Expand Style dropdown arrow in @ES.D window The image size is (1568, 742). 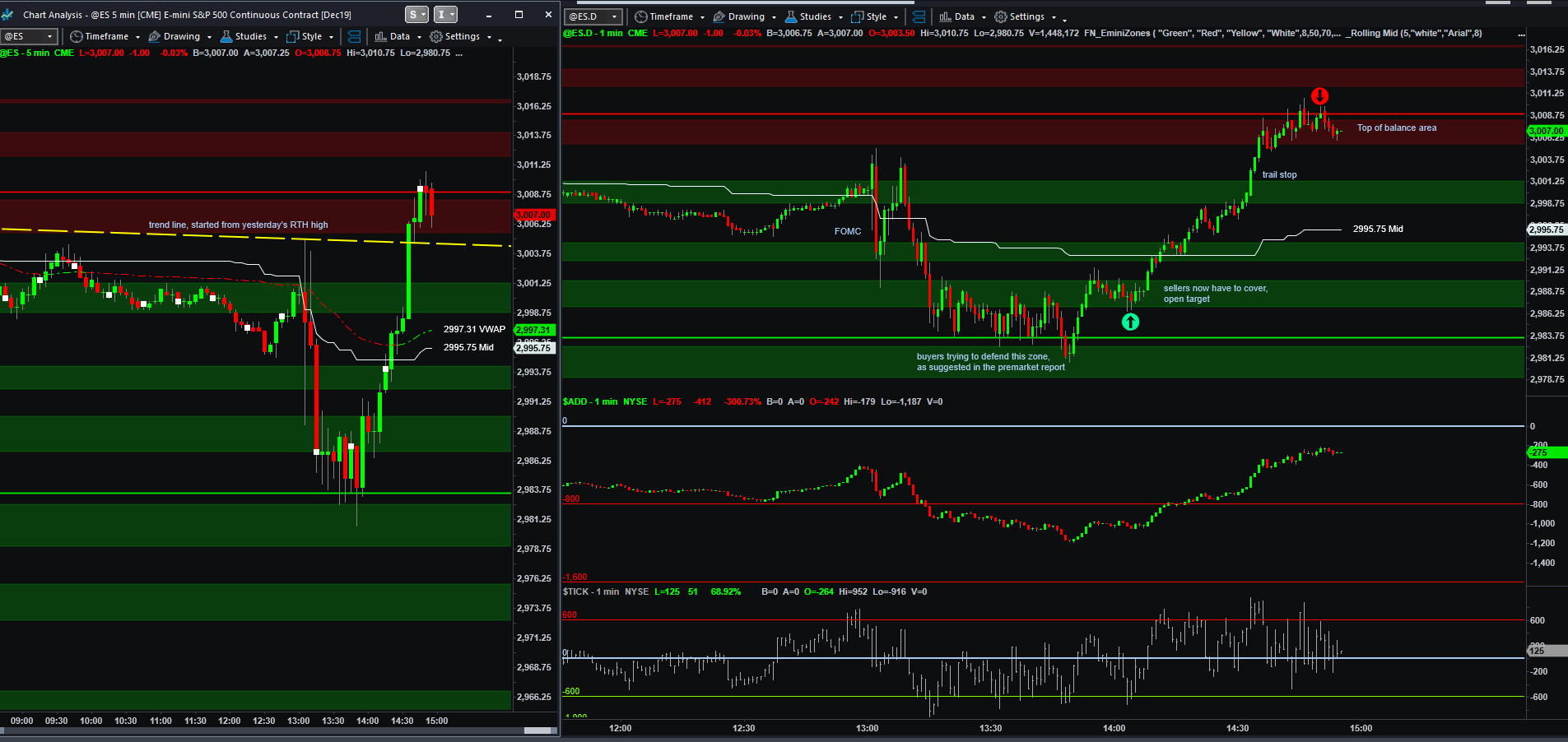tap(896, 17)
